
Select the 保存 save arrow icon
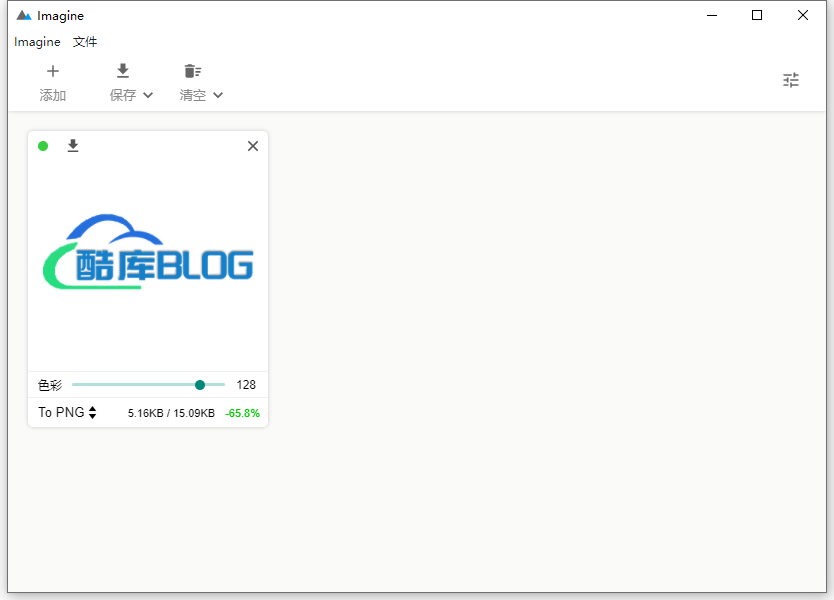pos(122,71)
